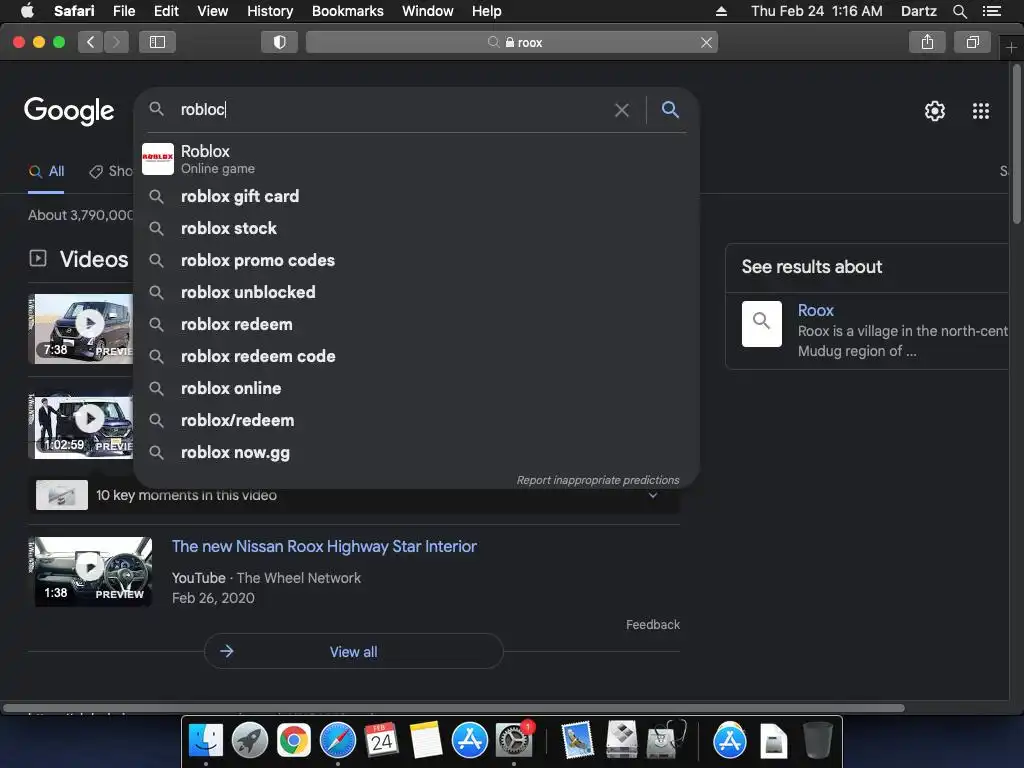Screen dimensions: 1024x768
Task: Click the Feedback link
Action: (x=652, y=625)
